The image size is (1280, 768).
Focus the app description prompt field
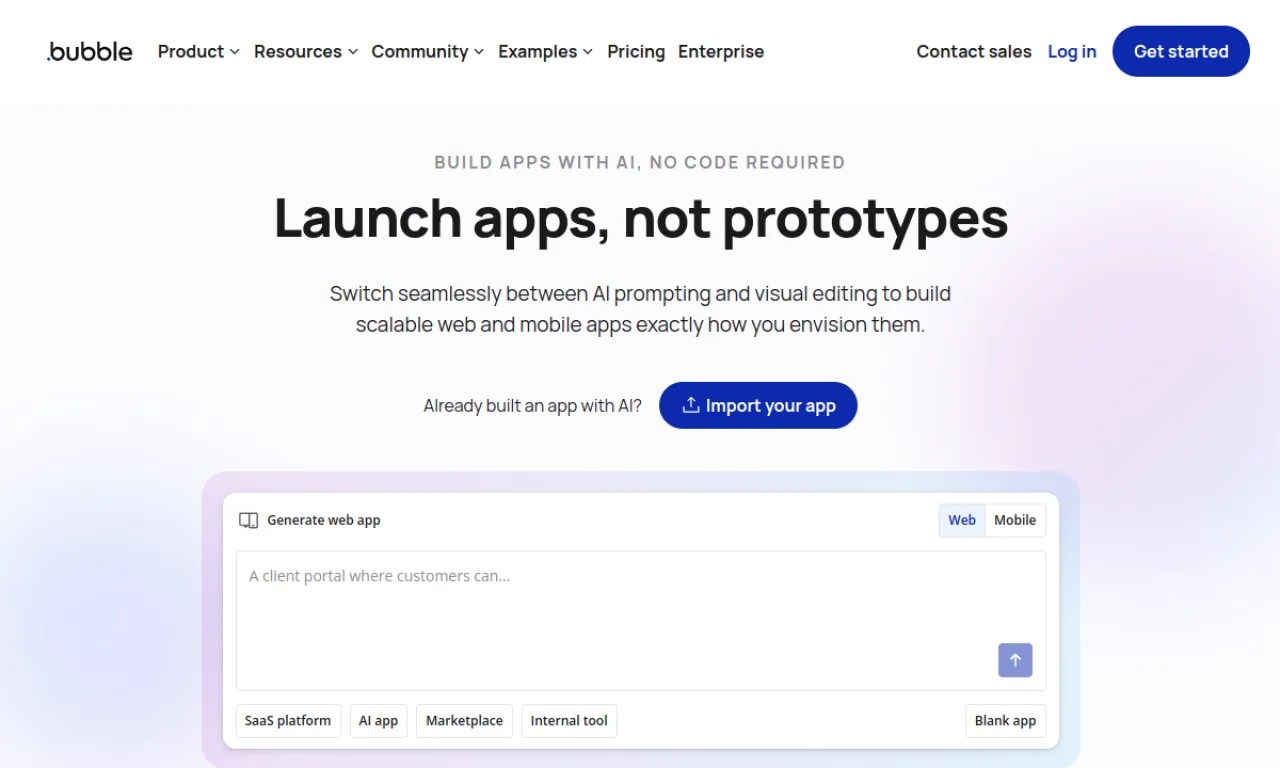point(641,621)
